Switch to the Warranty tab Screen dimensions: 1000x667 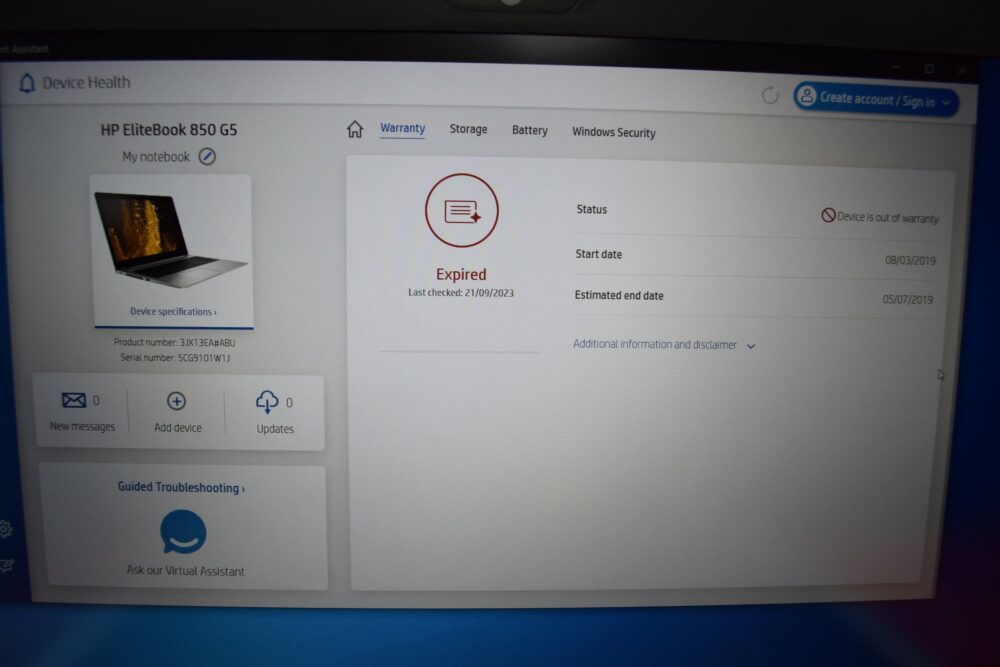click(x=402, y=128)
